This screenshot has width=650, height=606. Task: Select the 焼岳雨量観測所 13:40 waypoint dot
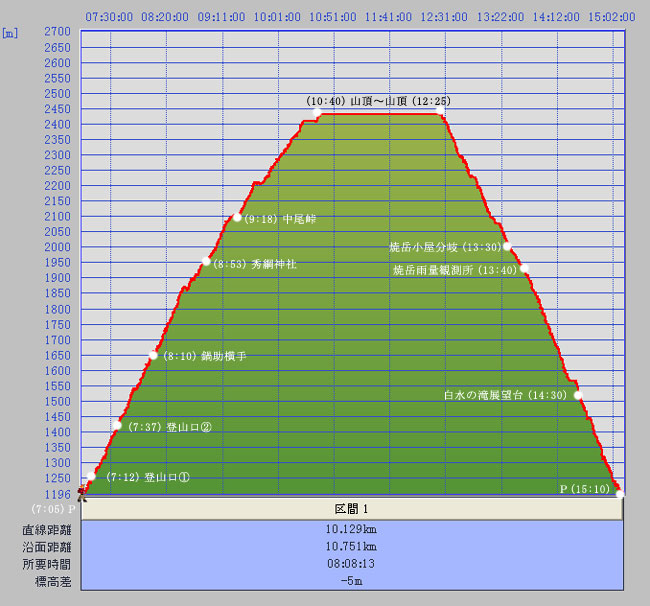click(524, 268)
